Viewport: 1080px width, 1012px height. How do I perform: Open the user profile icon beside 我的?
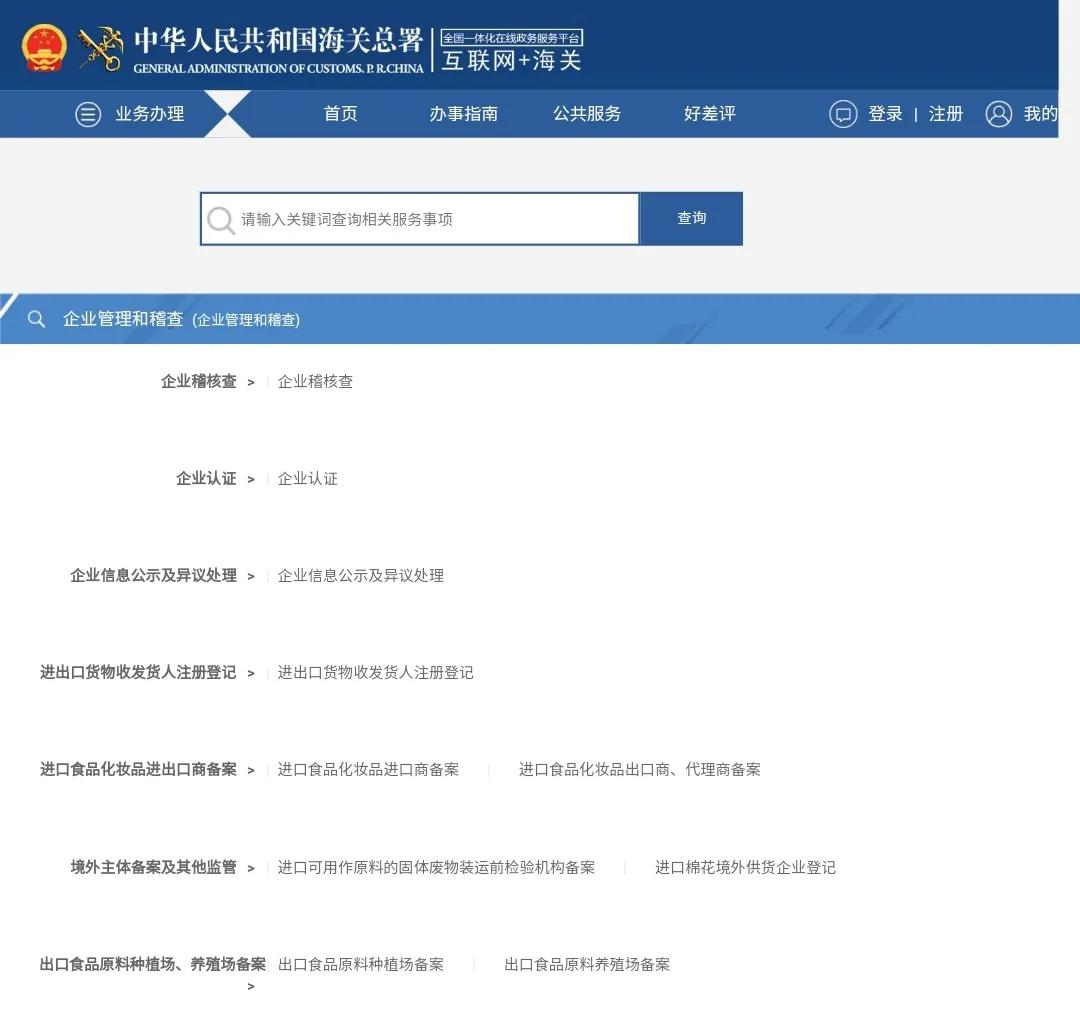(998, 114)
